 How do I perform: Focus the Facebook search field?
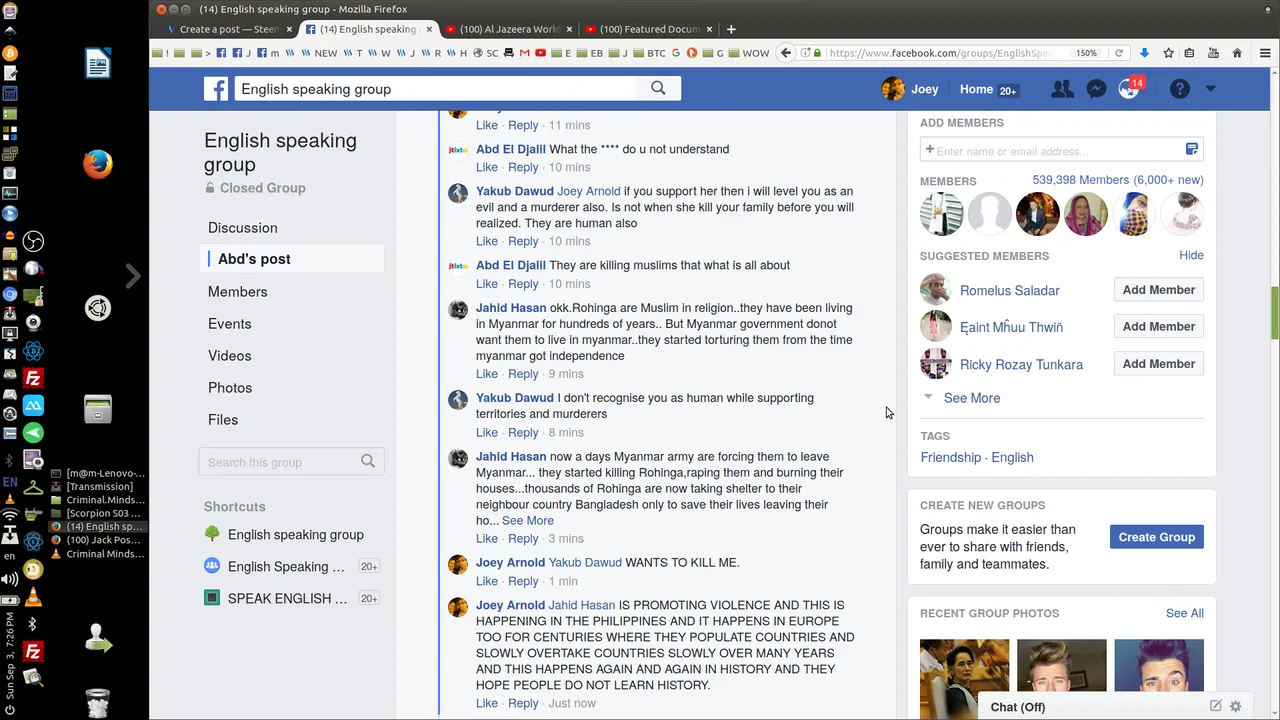[436, 89]
